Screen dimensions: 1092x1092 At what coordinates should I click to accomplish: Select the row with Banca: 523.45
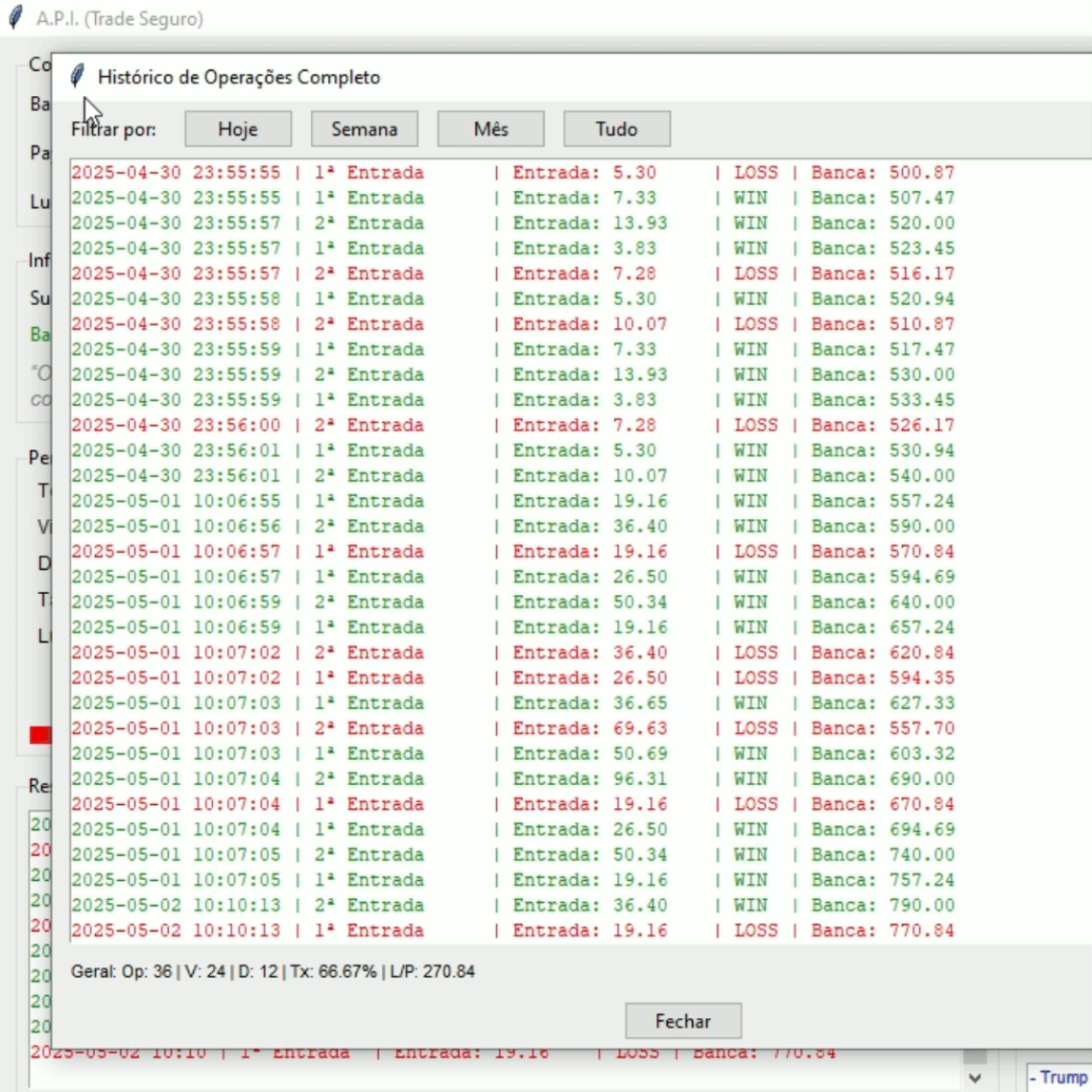point(512,249)
